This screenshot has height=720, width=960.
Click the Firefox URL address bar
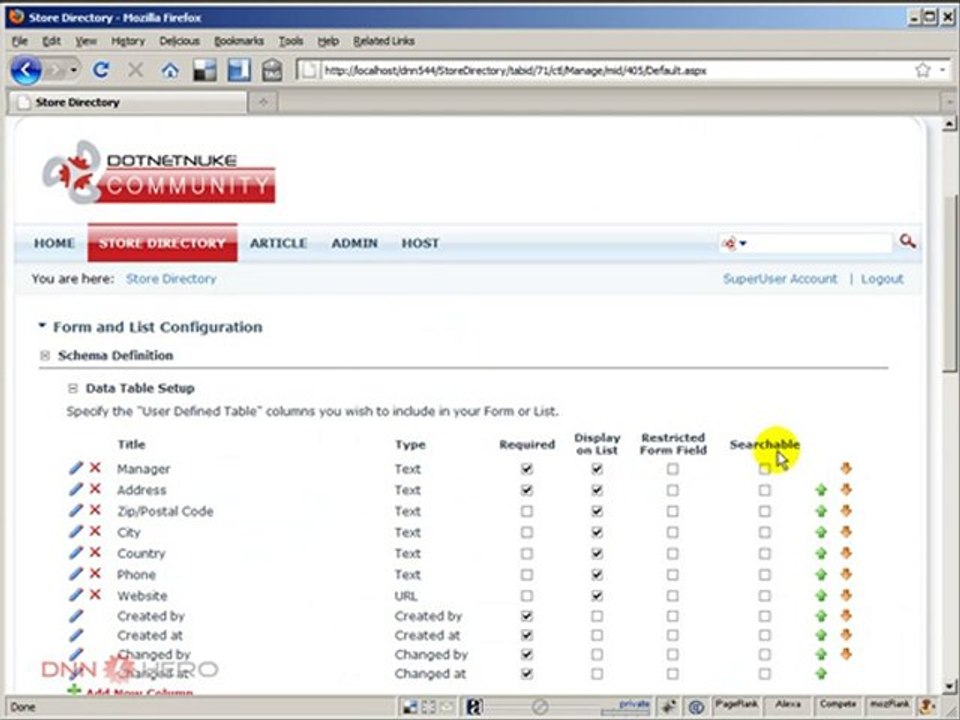tap(615, 70)
